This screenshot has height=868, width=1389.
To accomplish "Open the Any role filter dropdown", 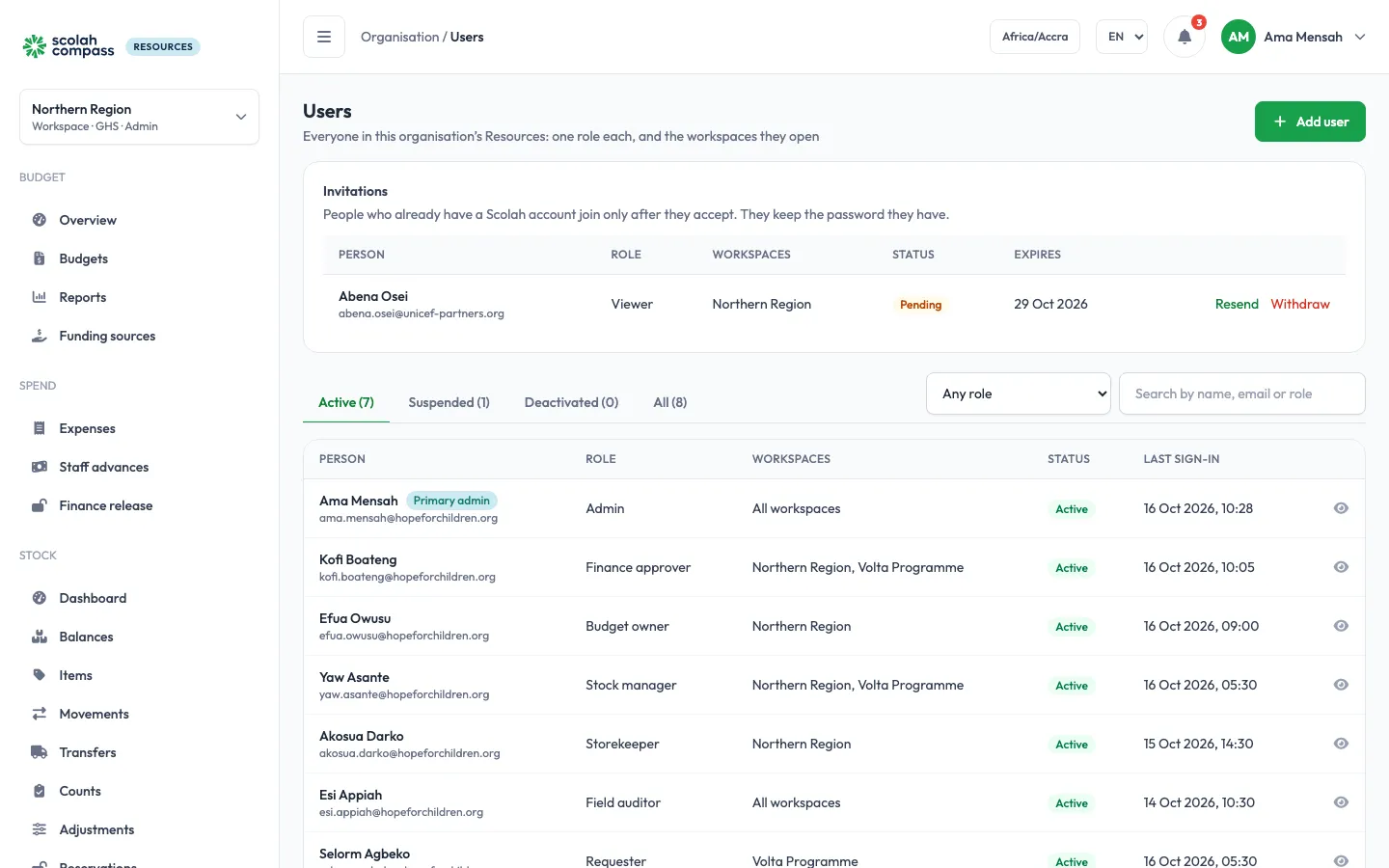I will [x=1019, y=393].
